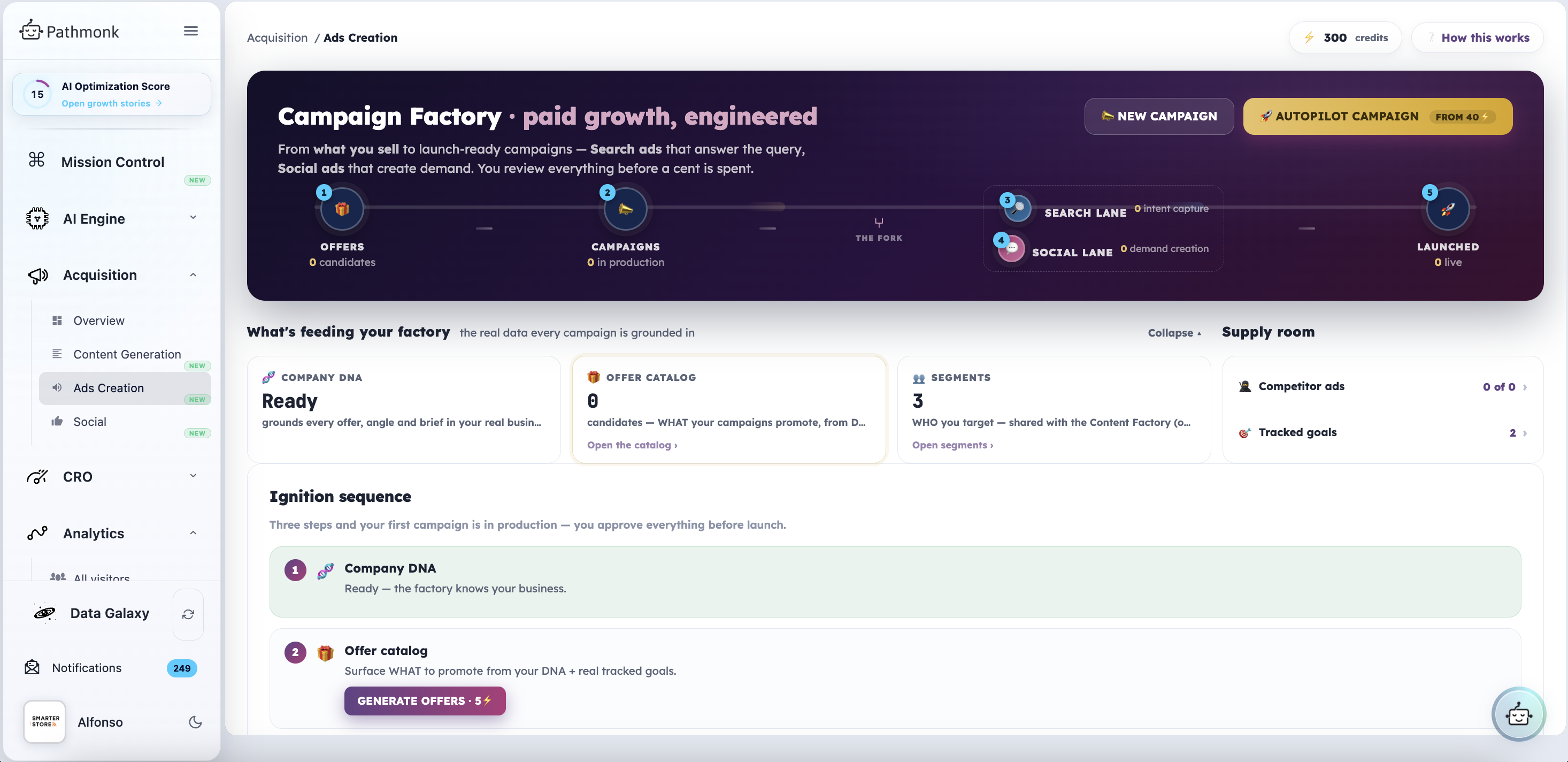The height and width of the screenshot is (762, 1568).
Task: Expand Competitor ads row chevron
Action: (1525, 387)
